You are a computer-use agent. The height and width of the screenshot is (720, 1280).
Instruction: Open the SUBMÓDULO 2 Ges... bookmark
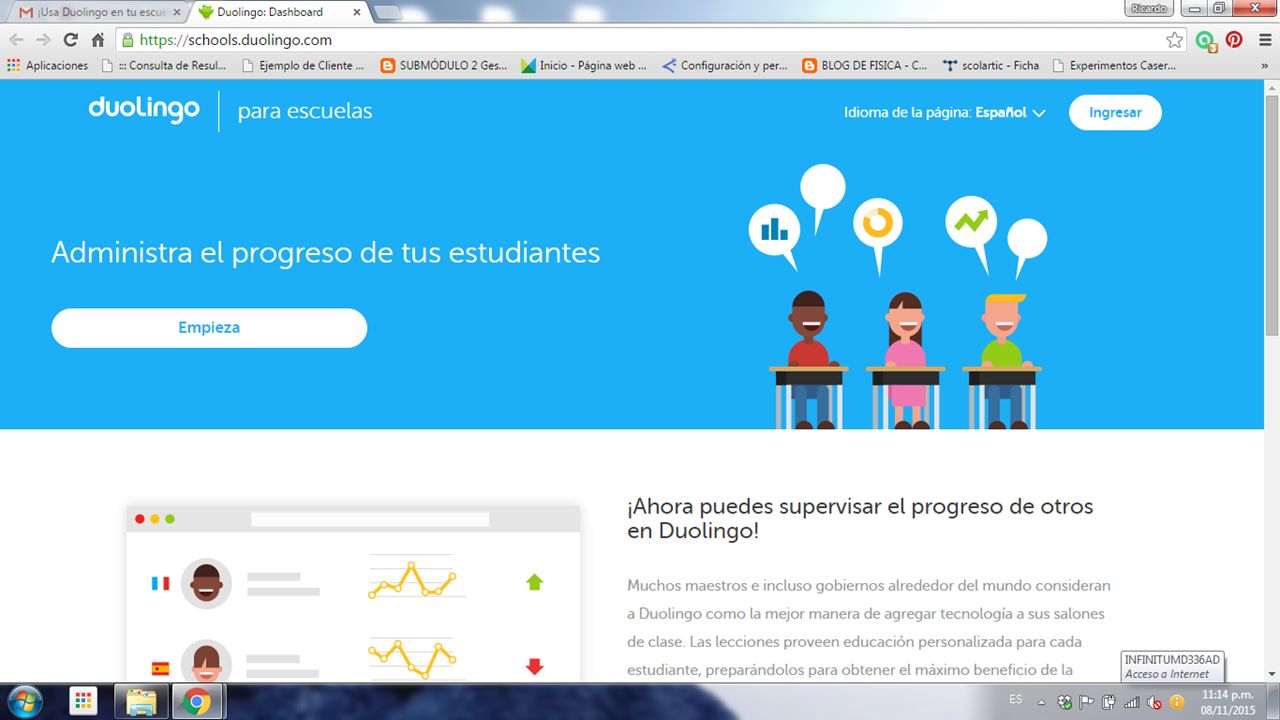[x=444, y=66]
